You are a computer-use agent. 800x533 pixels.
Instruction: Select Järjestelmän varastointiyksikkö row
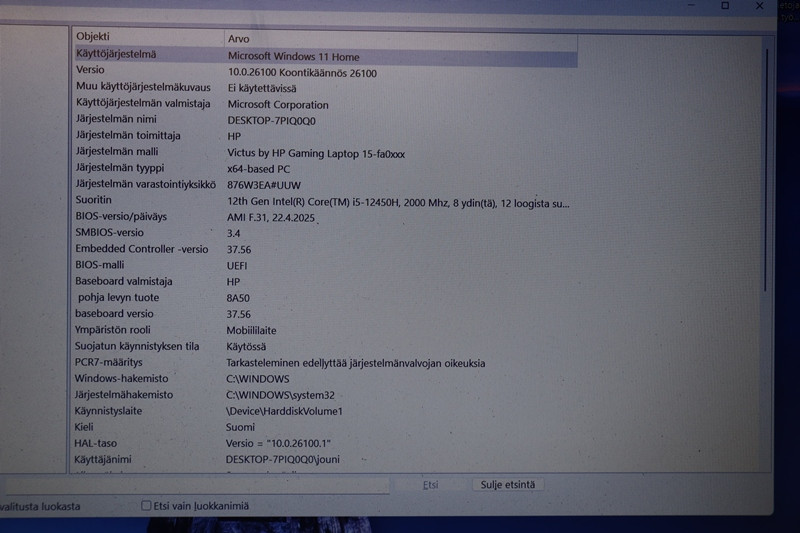click(x=326, y=185)
